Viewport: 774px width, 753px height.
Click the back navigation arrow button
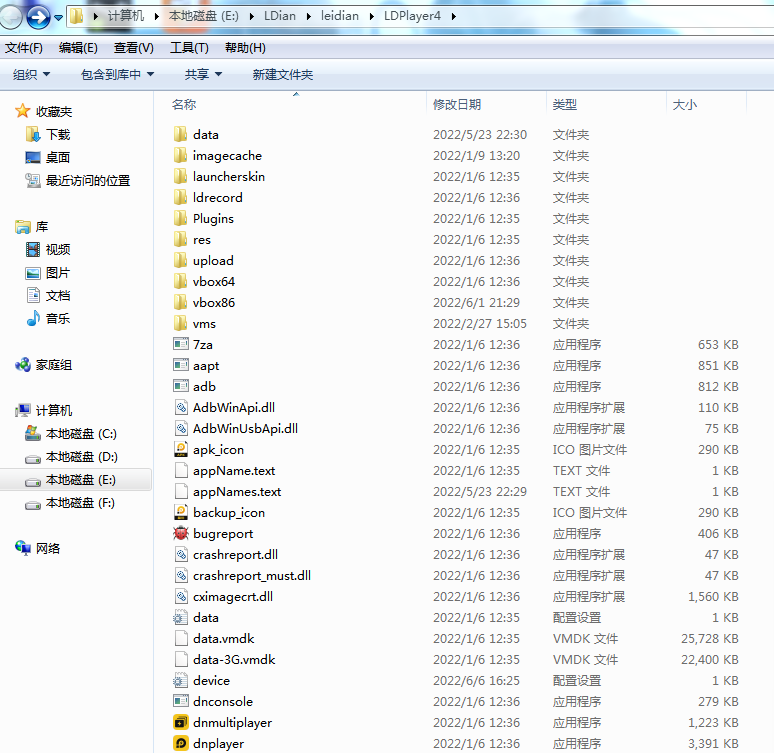click(12, 16)
